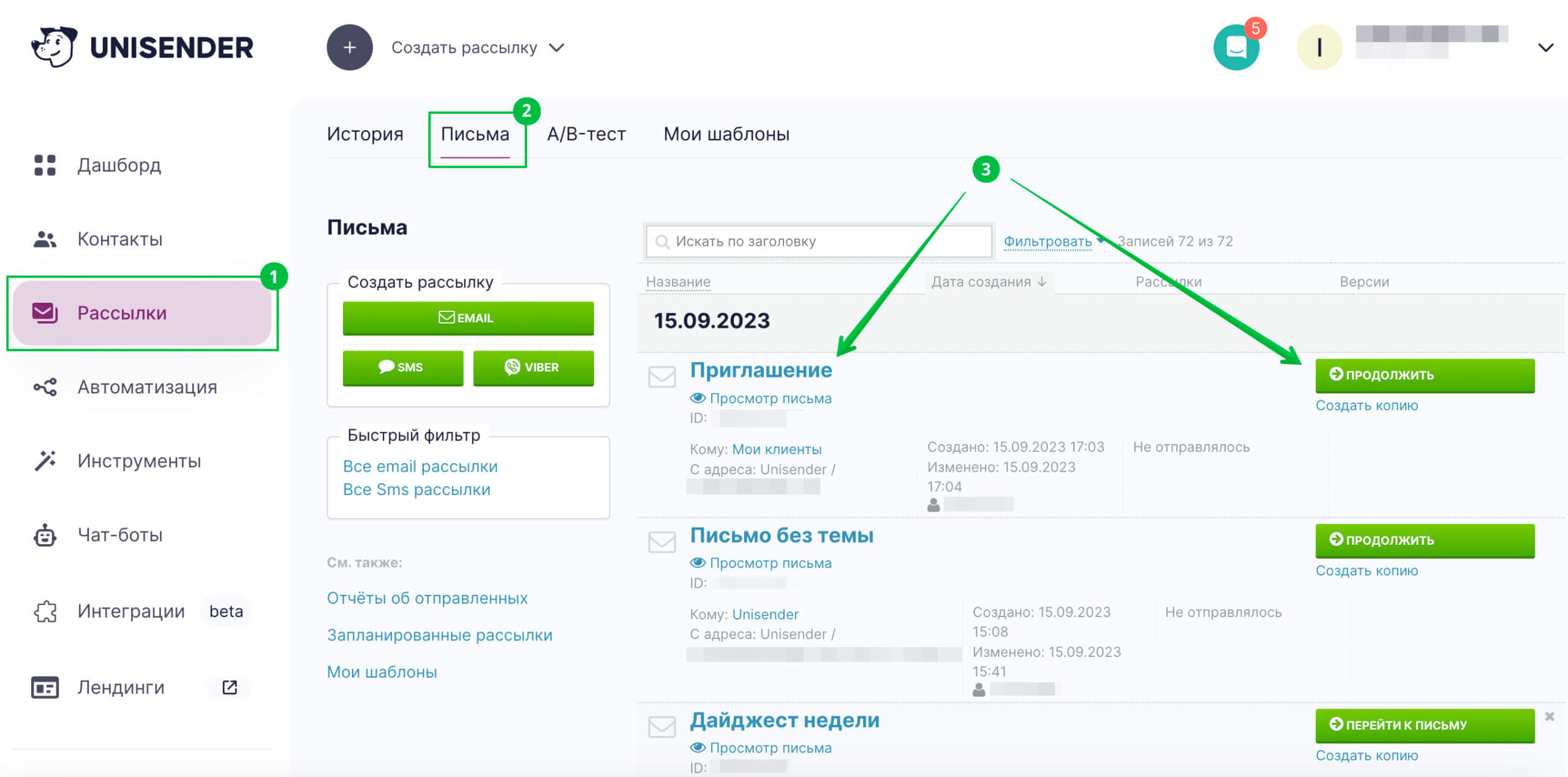Click the external link icon next to Лендинги
Viewport: 1568px width, 777px height.
point(230,688)
